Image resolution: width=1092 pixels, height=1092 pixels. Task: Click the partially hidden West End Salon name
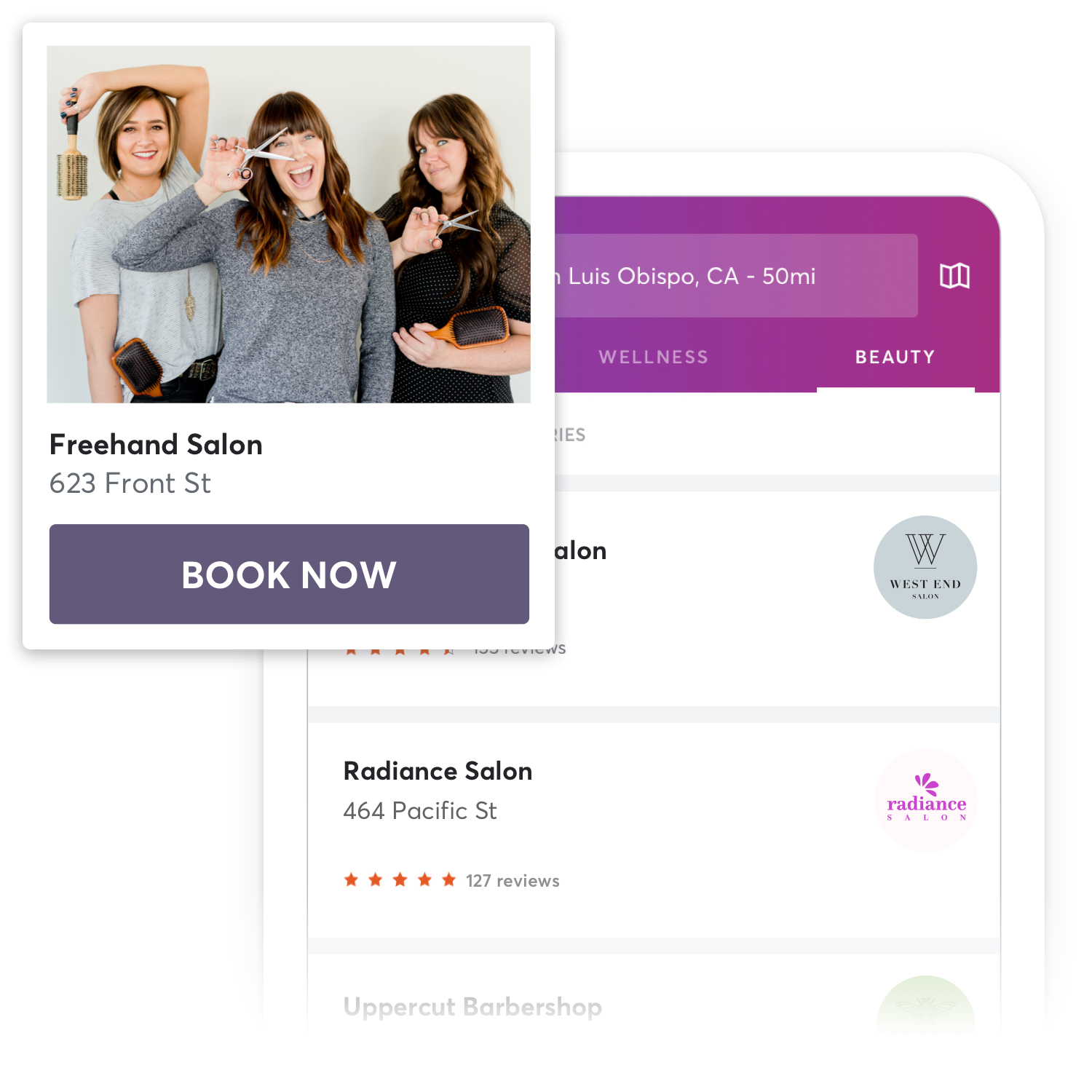coord(581,551)
